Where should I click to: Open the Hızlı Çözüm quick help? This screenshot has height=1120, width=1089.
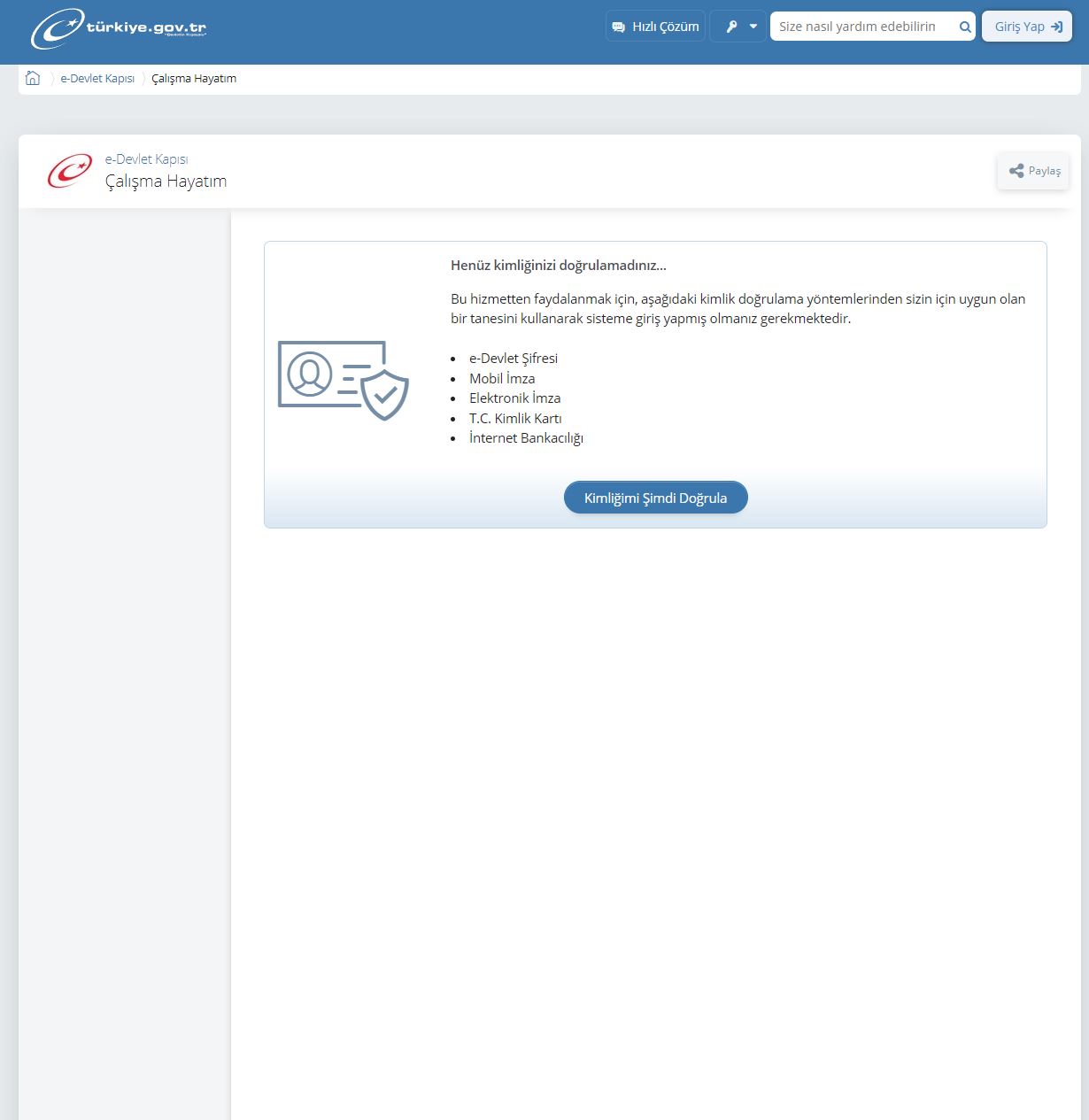tap(655, 27)
